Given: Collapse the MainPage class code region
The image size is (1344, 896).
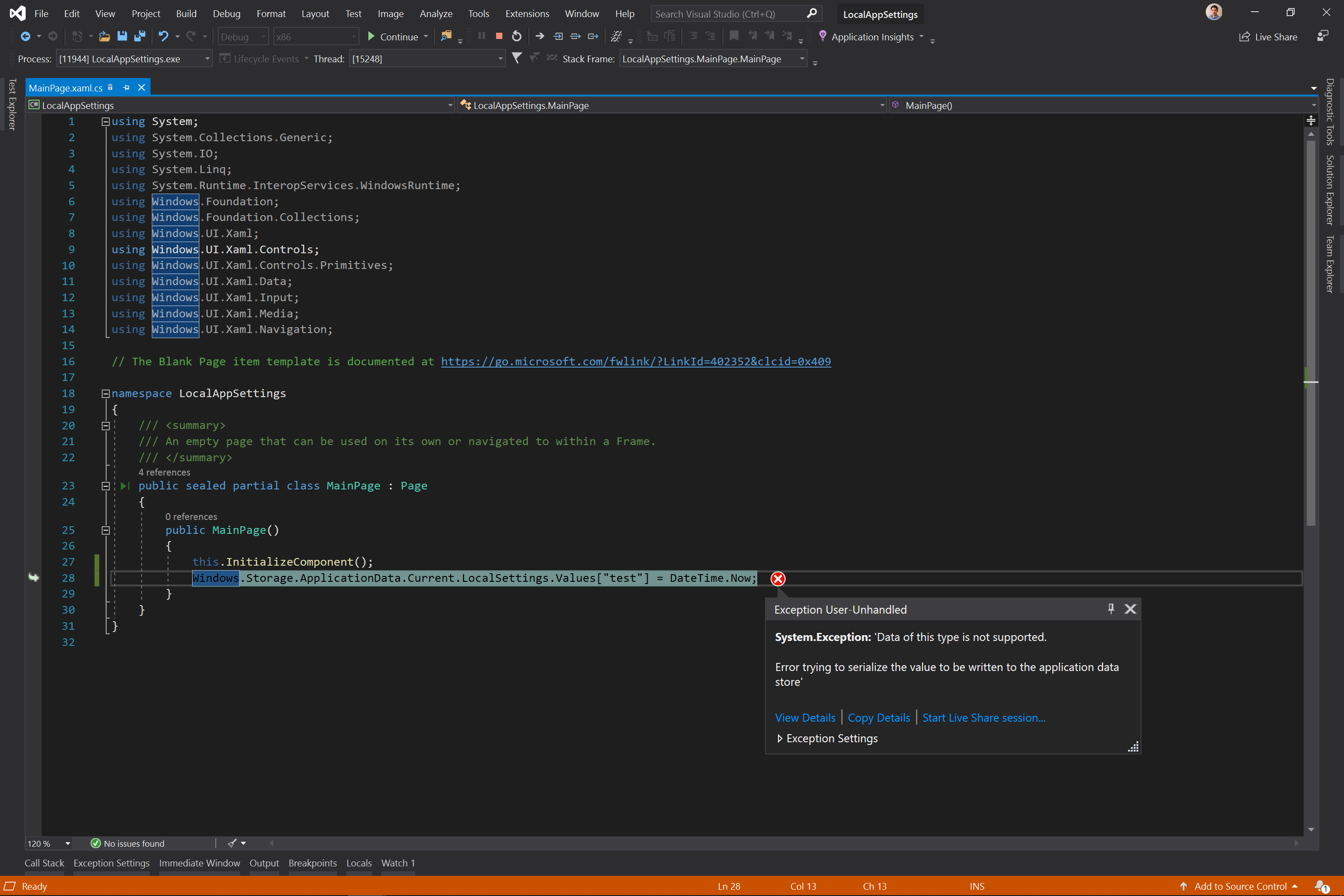Looking at the screenshot, I should click(x=105, y=486).
